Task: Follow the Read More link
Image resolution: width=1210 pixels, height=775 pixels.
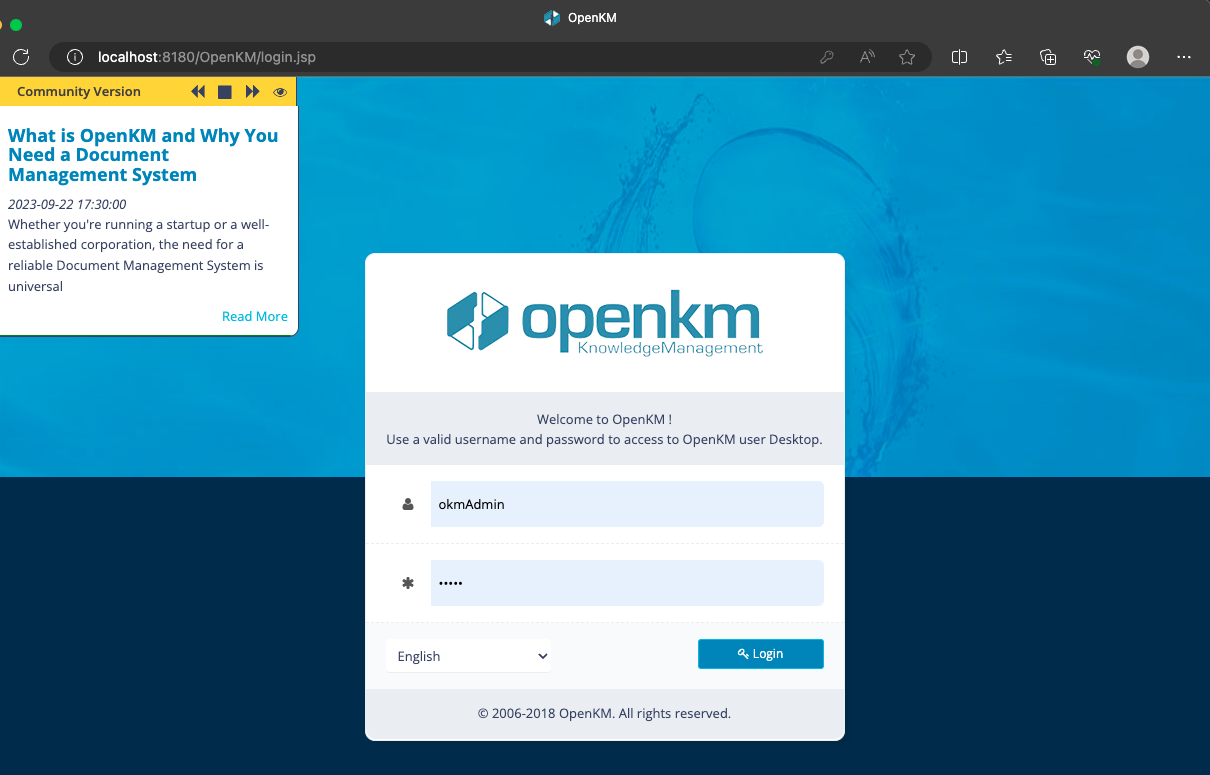Action: tap(255, 316)
